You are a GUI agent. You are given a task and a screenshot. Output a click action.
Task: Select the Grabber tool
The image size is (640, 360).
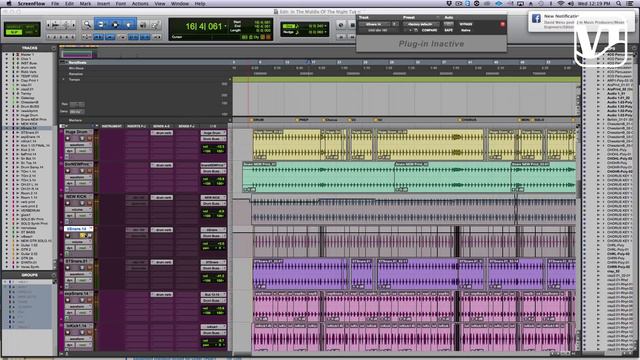129,25
